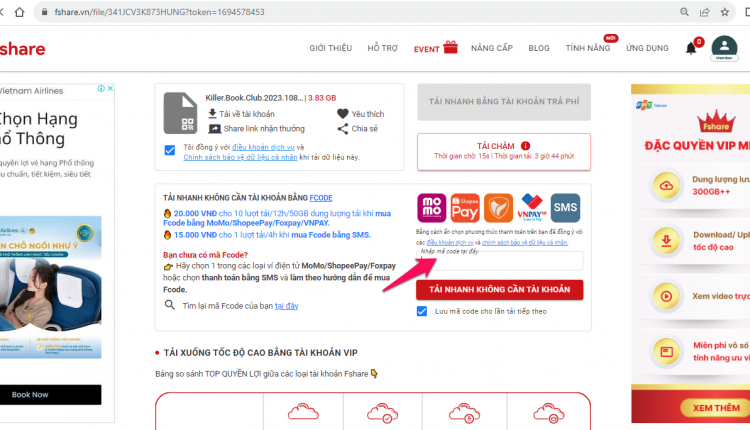Click TẢI NHANH KHÔNG CẦN TÀI KHOẢN button
The image size is (750, 430).
pyautogui.click(x=499, y=289)
